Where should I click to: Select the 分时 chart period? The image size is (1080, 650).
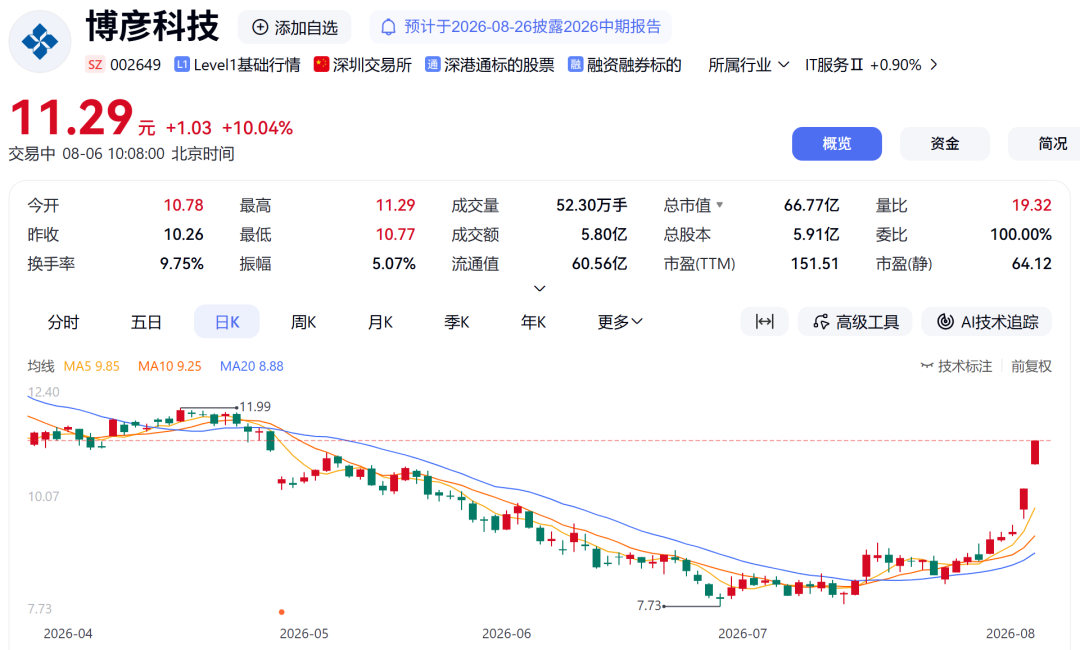63,322
